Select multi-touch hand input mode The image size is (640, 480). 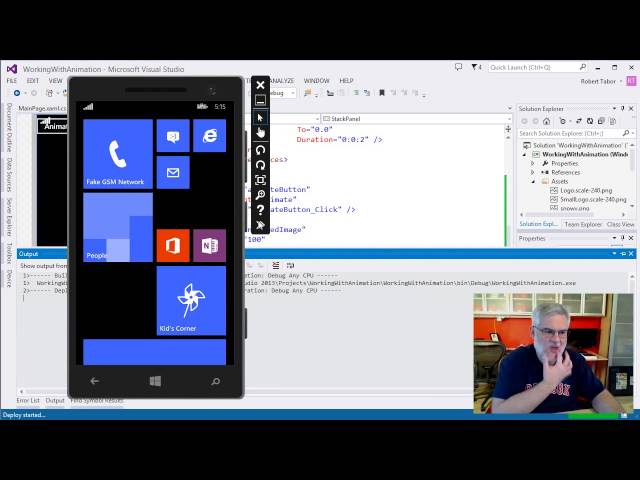tap(260, 133)
